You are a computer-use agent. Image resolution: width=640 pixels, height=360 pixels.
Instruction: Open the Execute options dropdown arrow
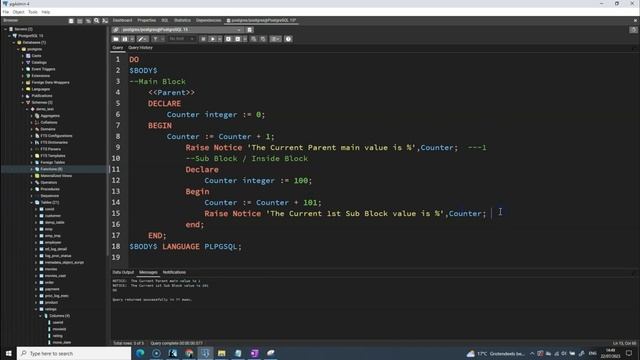220,39
